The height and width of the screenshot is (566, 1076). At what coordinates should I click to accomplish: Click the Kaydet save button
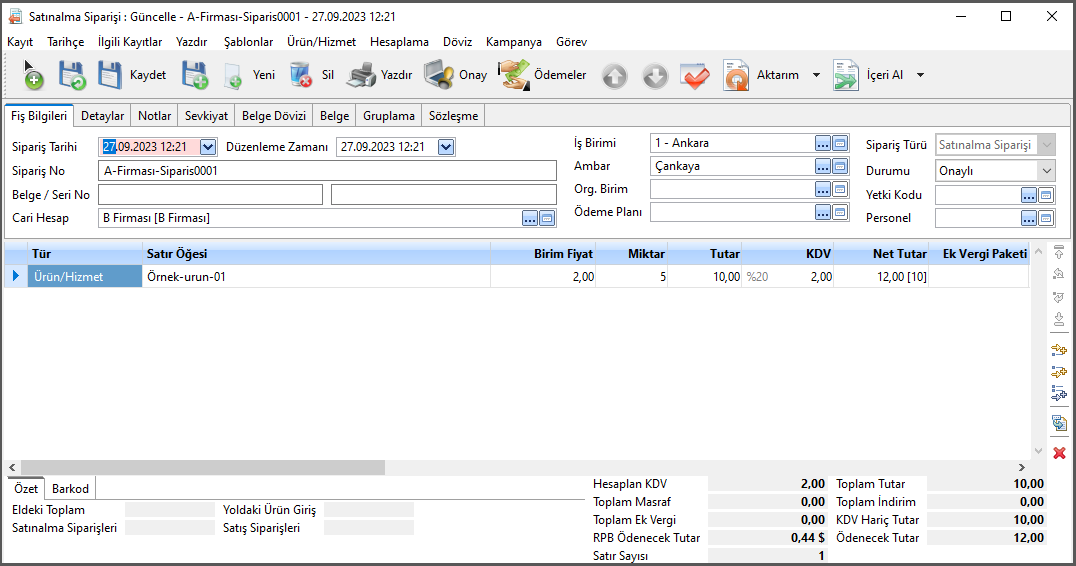coord(131,75)
